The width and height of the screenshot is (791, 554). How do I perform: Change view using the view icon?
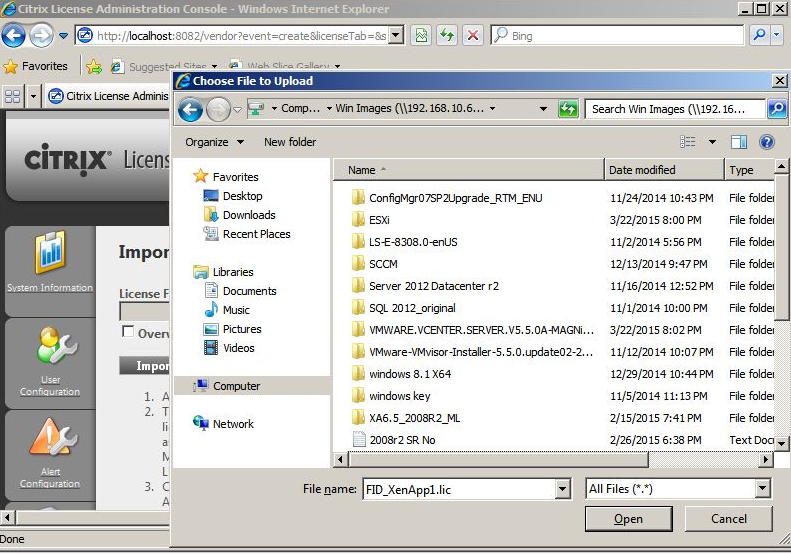point(688,142)
